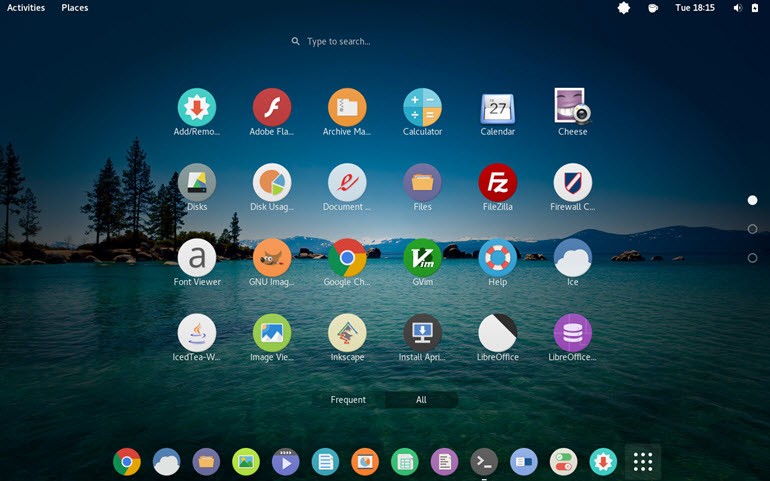
Task: Launch the Font Viewer app
Action: coord(197,258)
